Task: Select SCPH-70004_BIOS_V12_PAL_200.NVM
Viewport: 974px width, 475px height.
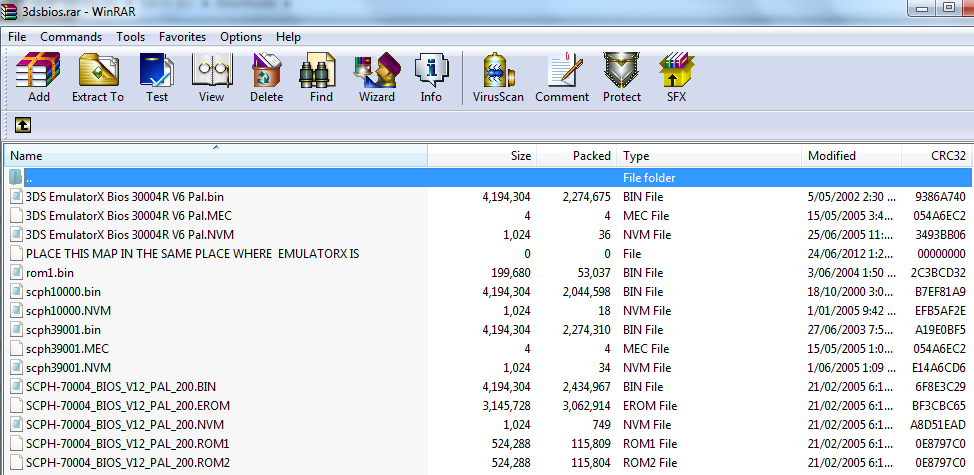Action: pyautogui.click(x=125, y=425)
